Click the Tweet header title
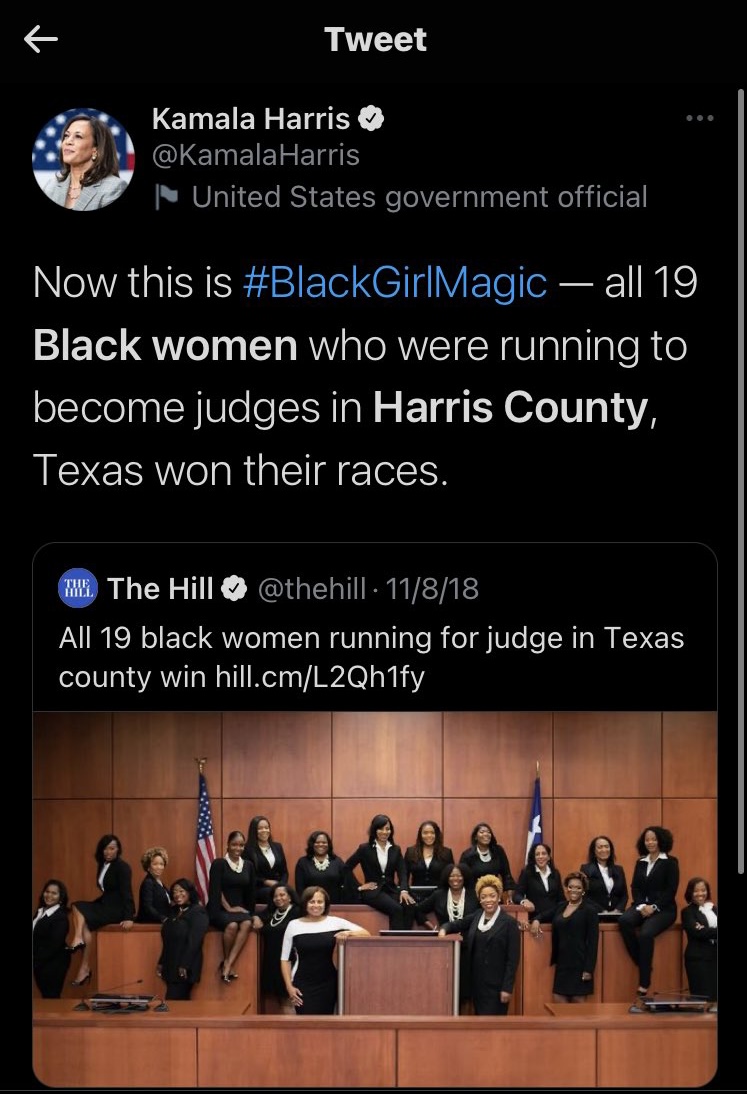Viewport: 747px width, 1094px height. coord(375,40)
